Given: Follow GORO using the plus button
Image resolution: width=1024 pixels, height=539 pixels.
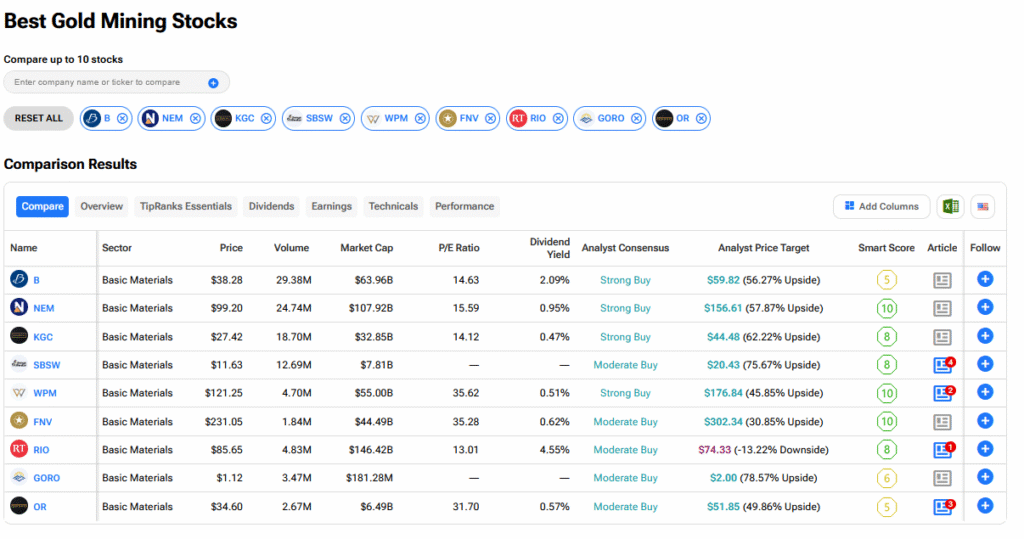Looking at the screenshot, I should (985, 478).
